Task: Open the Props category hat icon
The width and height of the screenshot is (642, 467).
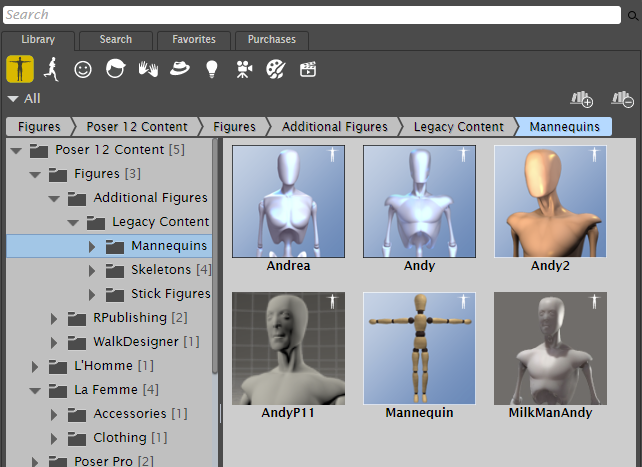Action: tap(180, 69)
